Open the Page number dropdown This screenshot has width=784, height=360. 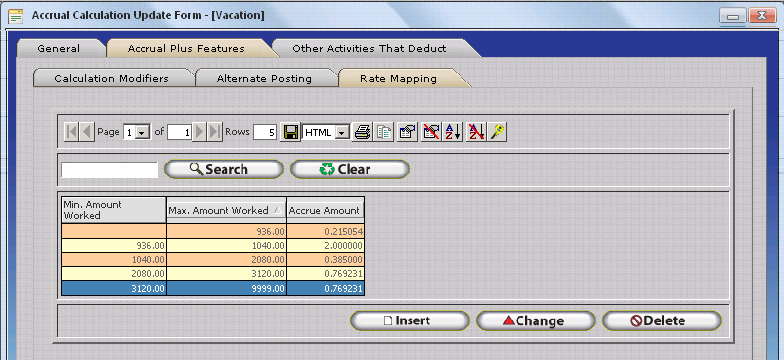click(137, 132)
